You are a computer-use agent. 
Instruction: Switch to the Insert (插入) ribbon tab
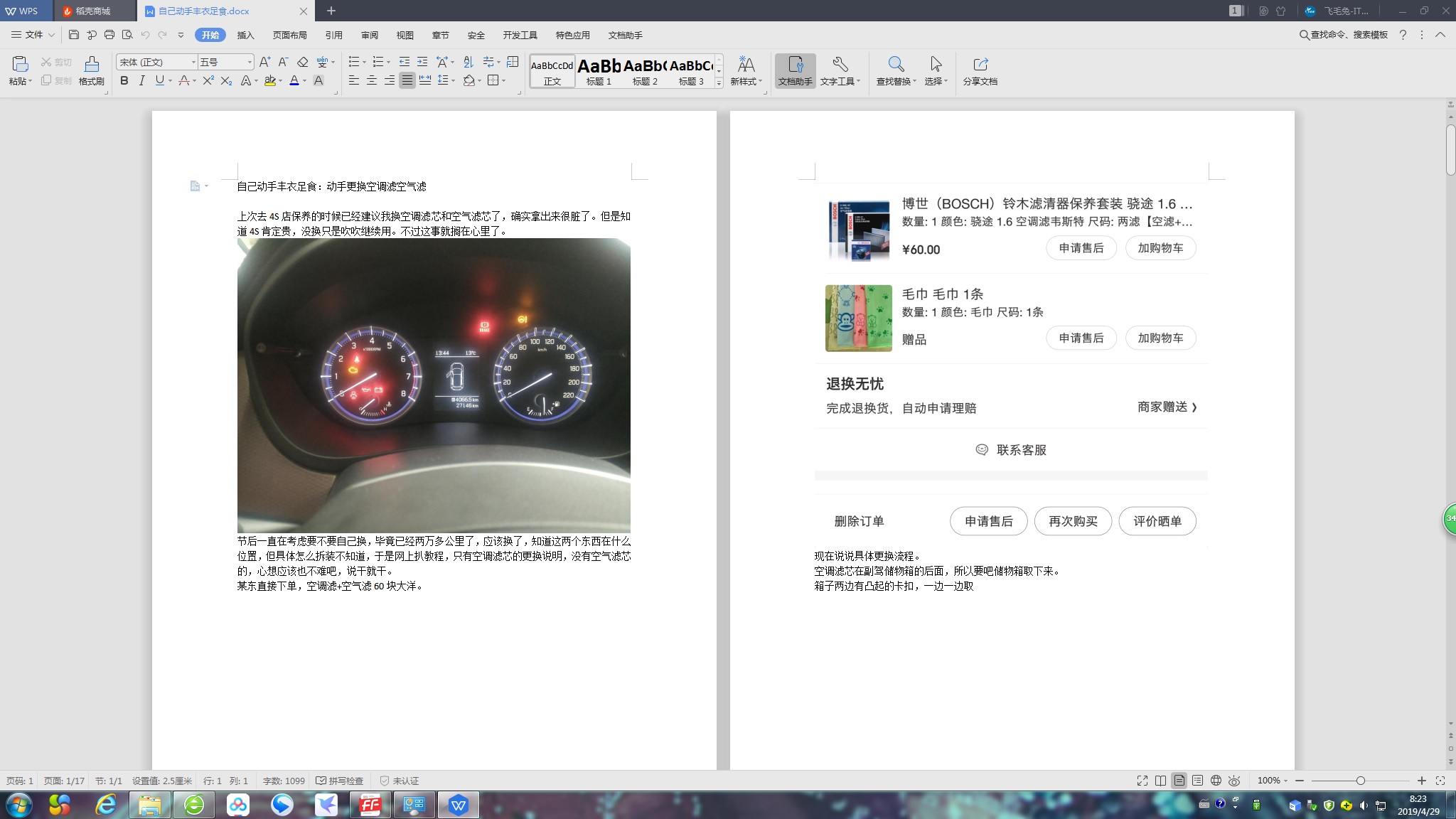[x=245, y=35]
